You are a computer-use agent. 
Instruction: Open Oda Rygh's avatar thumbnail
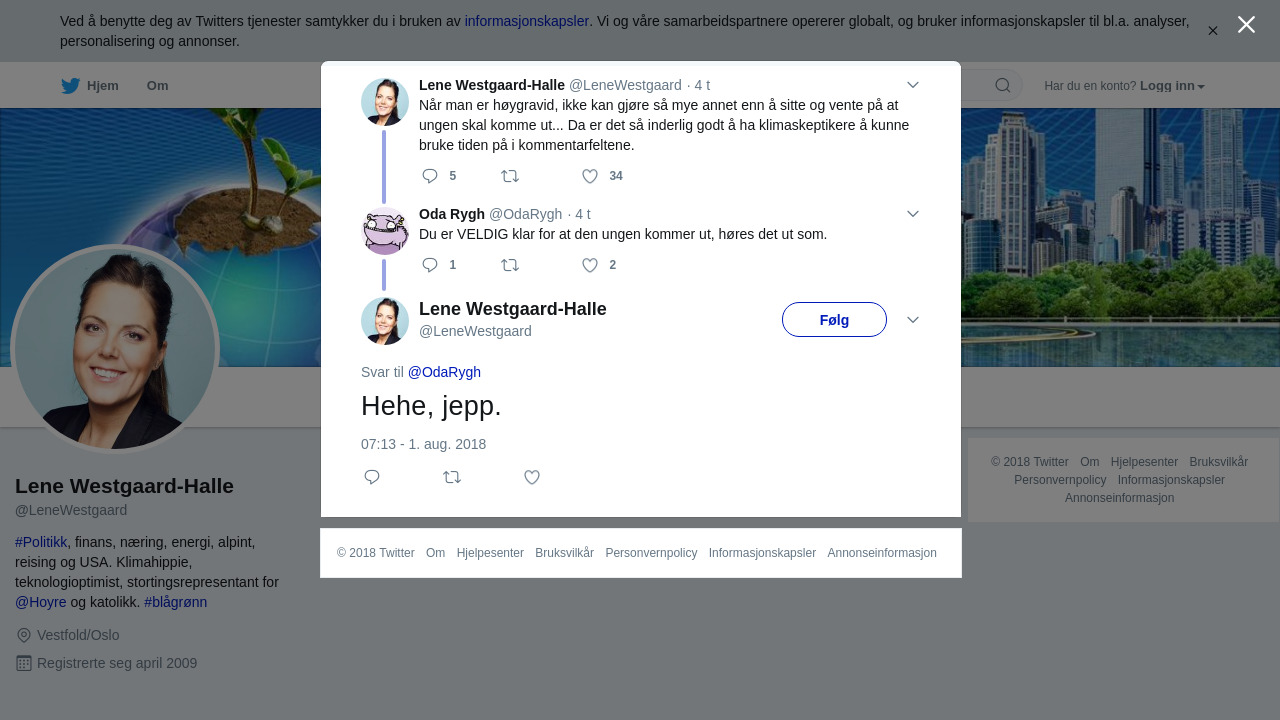[x=385, y=231]
